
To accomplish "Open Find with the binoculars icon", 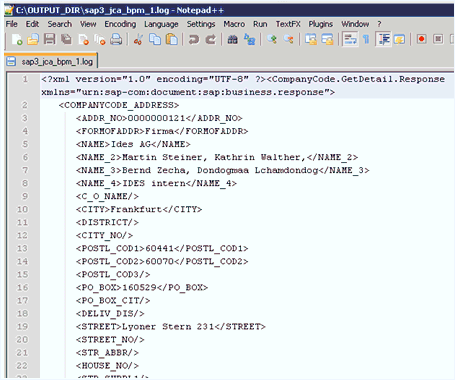I will [x=232, y=40].
